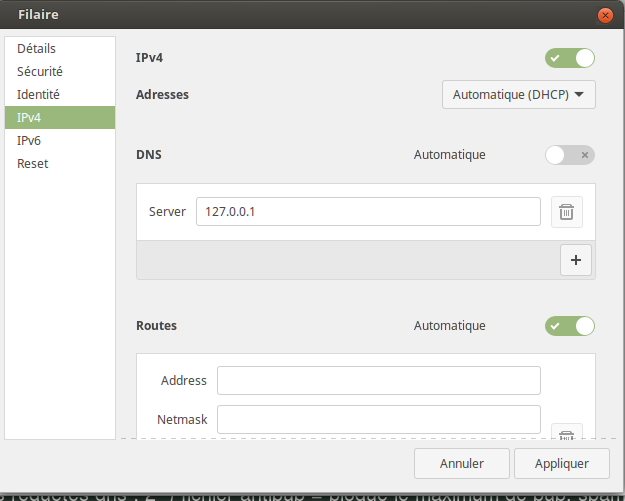Click the trash icon beside Netmask route
The height and width of the screenshot is (501, 625).
click(x=566, y=433)
